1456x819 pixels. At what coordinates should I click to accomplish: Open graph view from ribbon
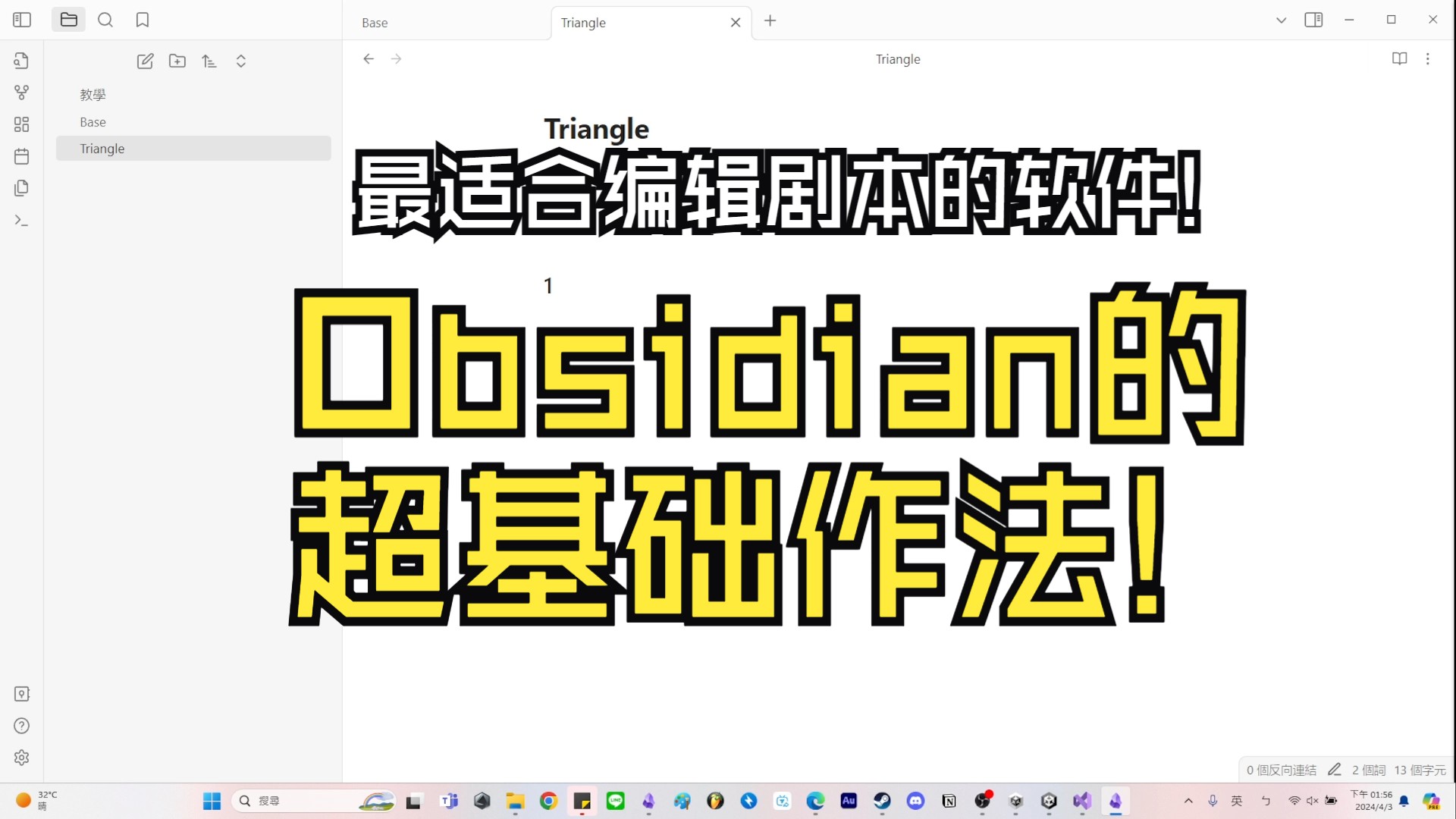(x=21, y=93)
